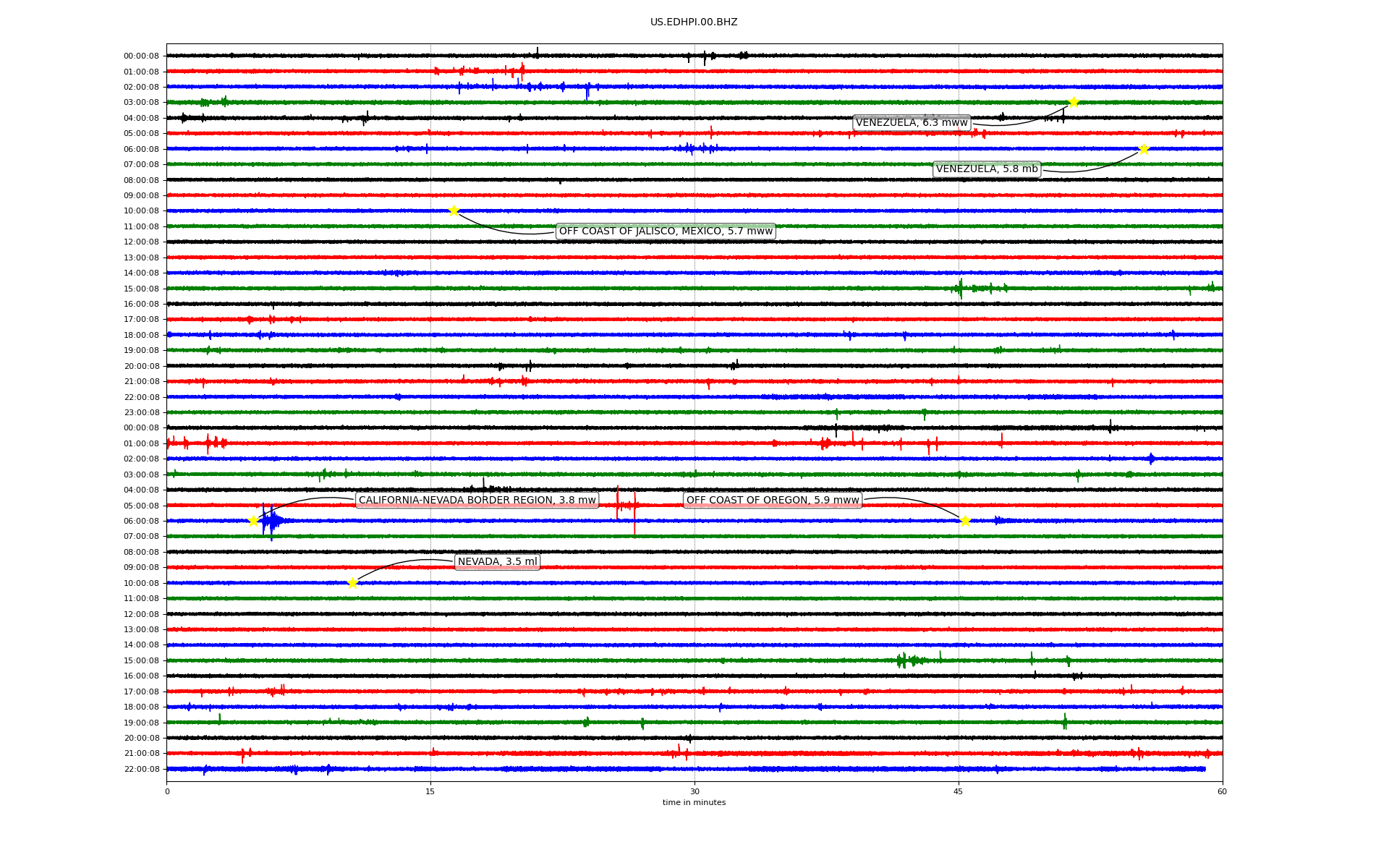1389x868 pixels.
Task: Click the star marker for Venezuela 6.3 mww
Action: point(1074,102)
